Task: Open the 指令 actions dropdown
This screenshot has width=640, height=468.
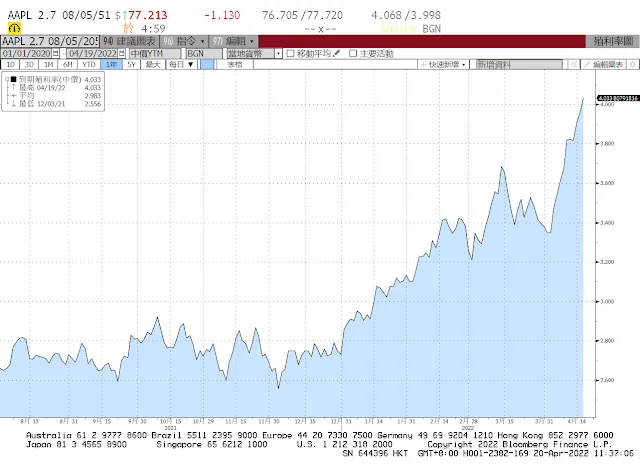Action: (184, 41)
